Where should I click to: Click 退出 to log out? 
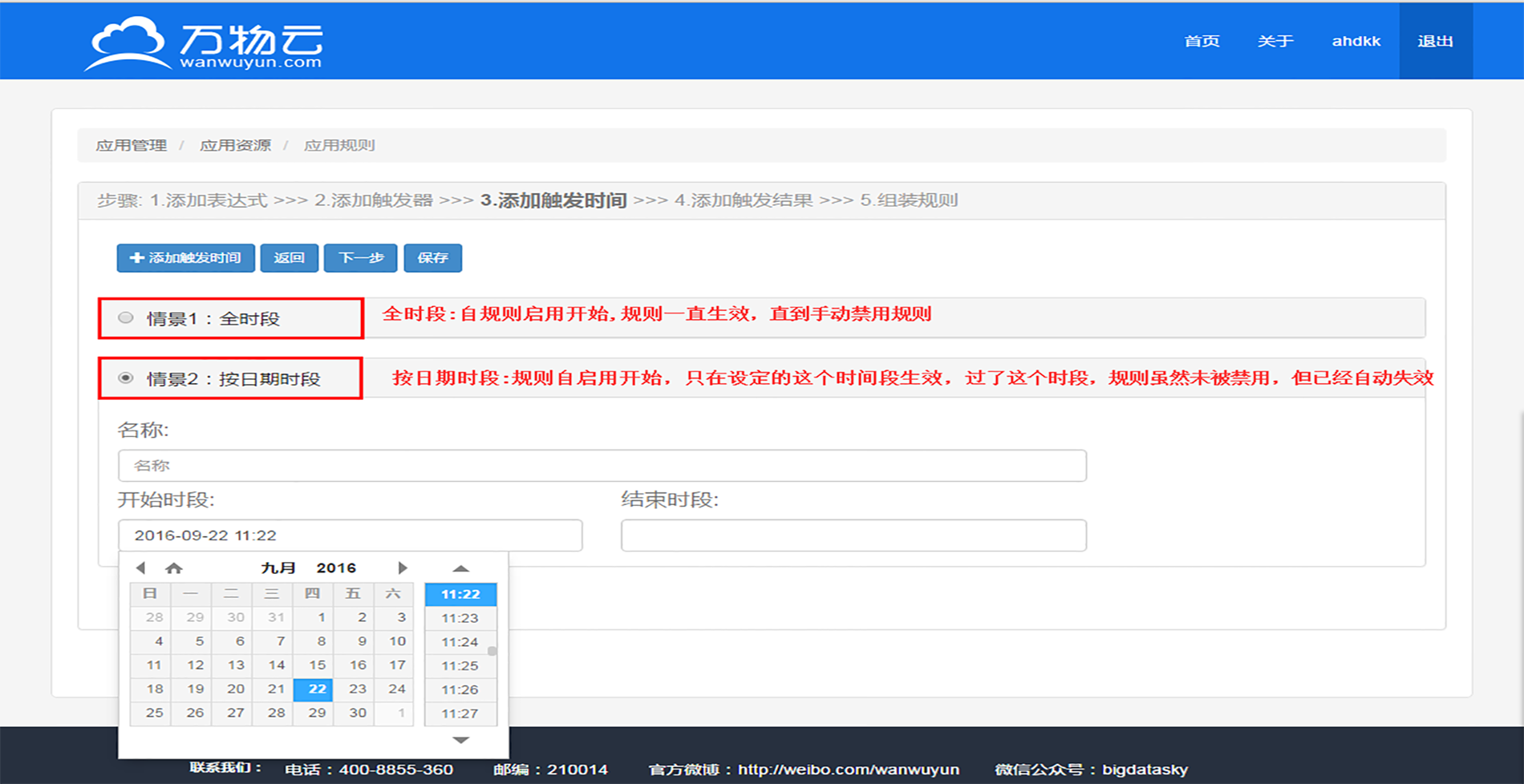coord(1435,41)
